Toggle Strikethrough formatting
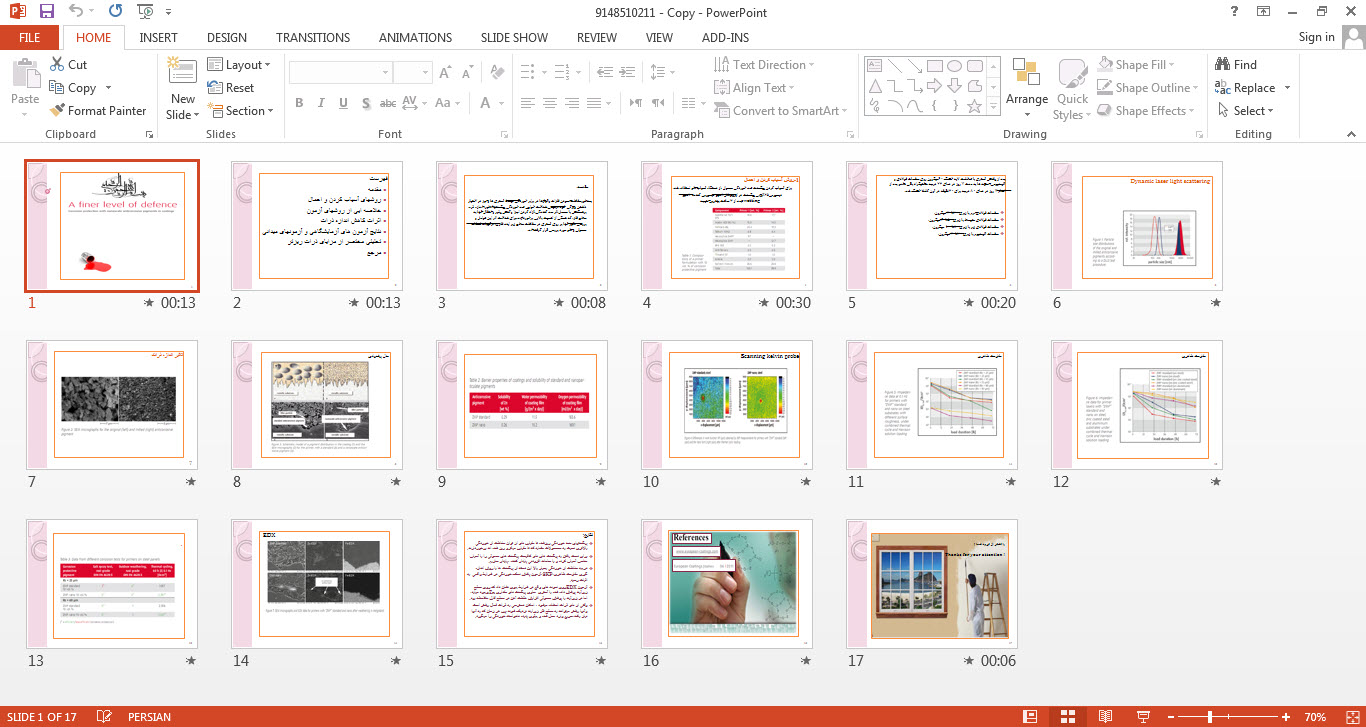Screen dimensions: 1366x727 click(388, 103)
